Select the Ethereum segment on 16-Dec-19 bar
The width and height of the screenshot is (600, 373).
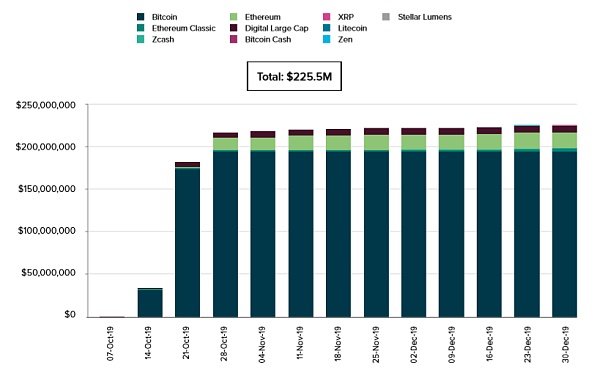pos(489,142)
